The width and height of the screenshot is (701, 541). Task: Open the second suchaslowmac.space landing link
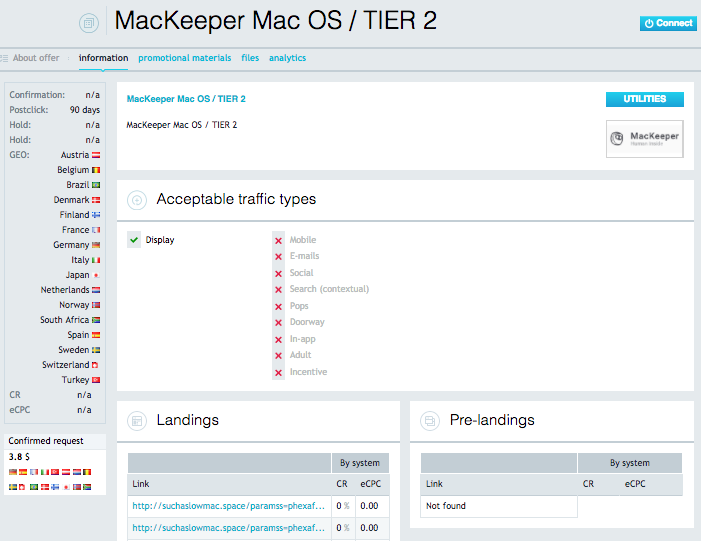(228, 528)
